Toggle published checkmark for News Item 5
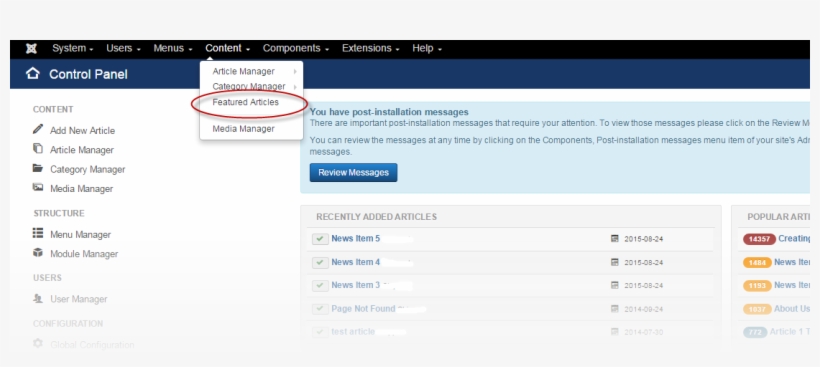 point(320,239)
